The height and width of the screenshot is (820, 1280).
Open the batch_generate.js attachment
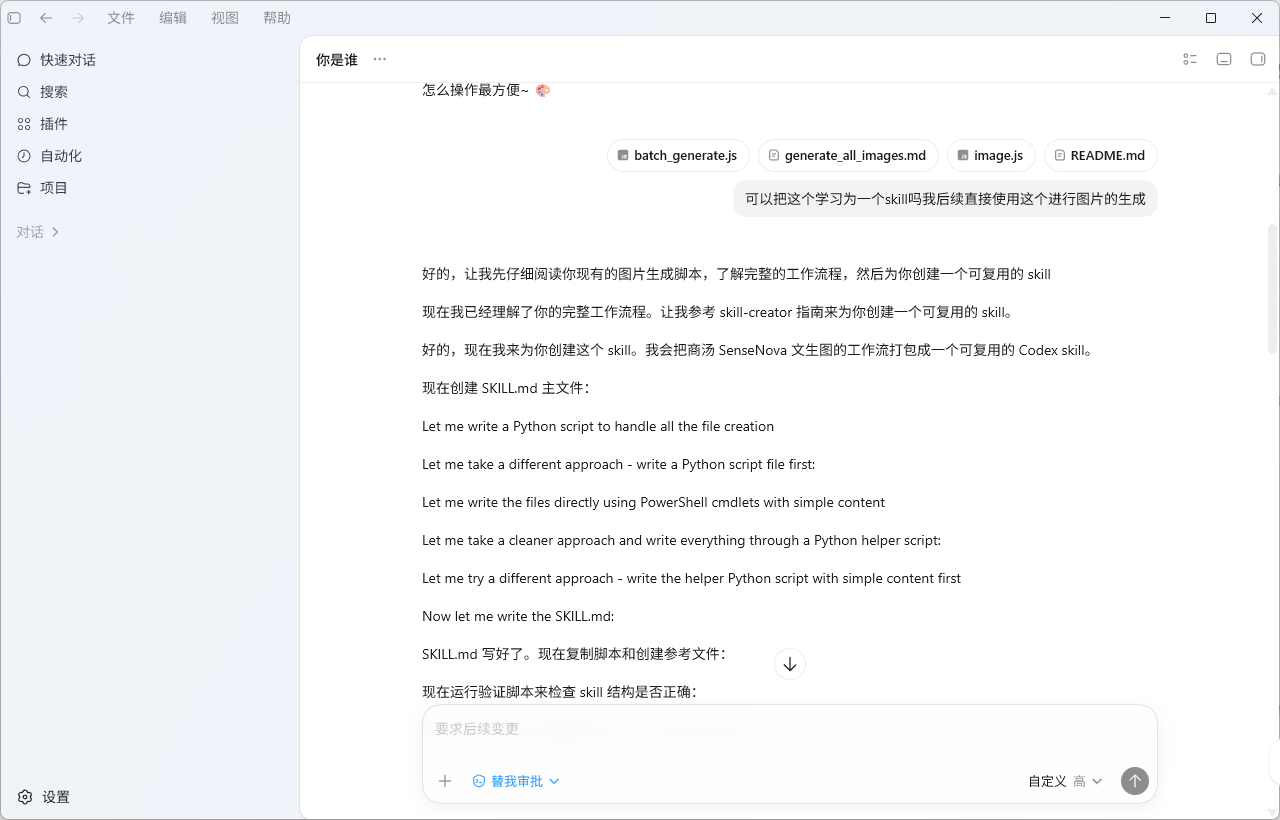pyautogui.click(x=678, y=156)
